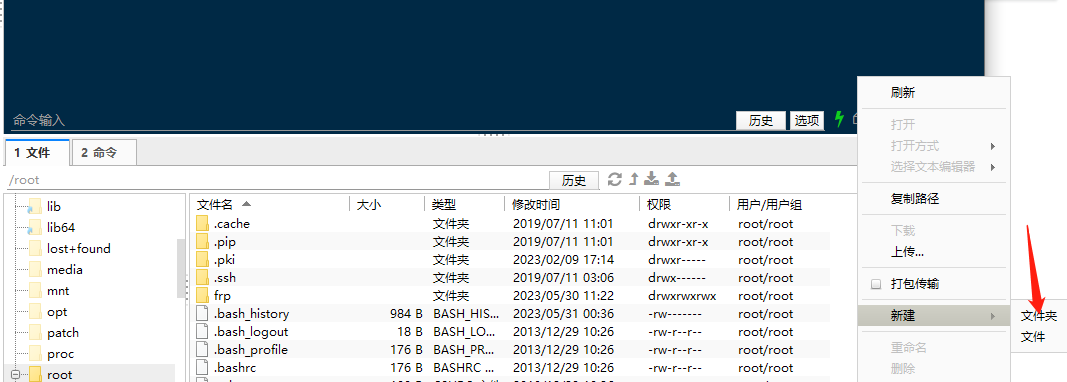Click the directory tree vertical scrollbar
This screenshot has width=1067, height=382.
click(x=180, y=269)
